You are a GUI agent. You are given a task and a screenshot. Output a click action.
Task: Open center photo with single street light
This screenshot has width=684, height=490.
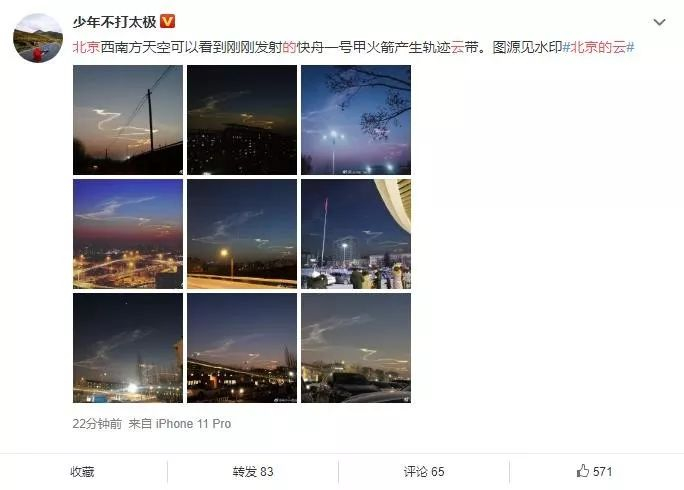pyautogui.click(x=242, y=234)
